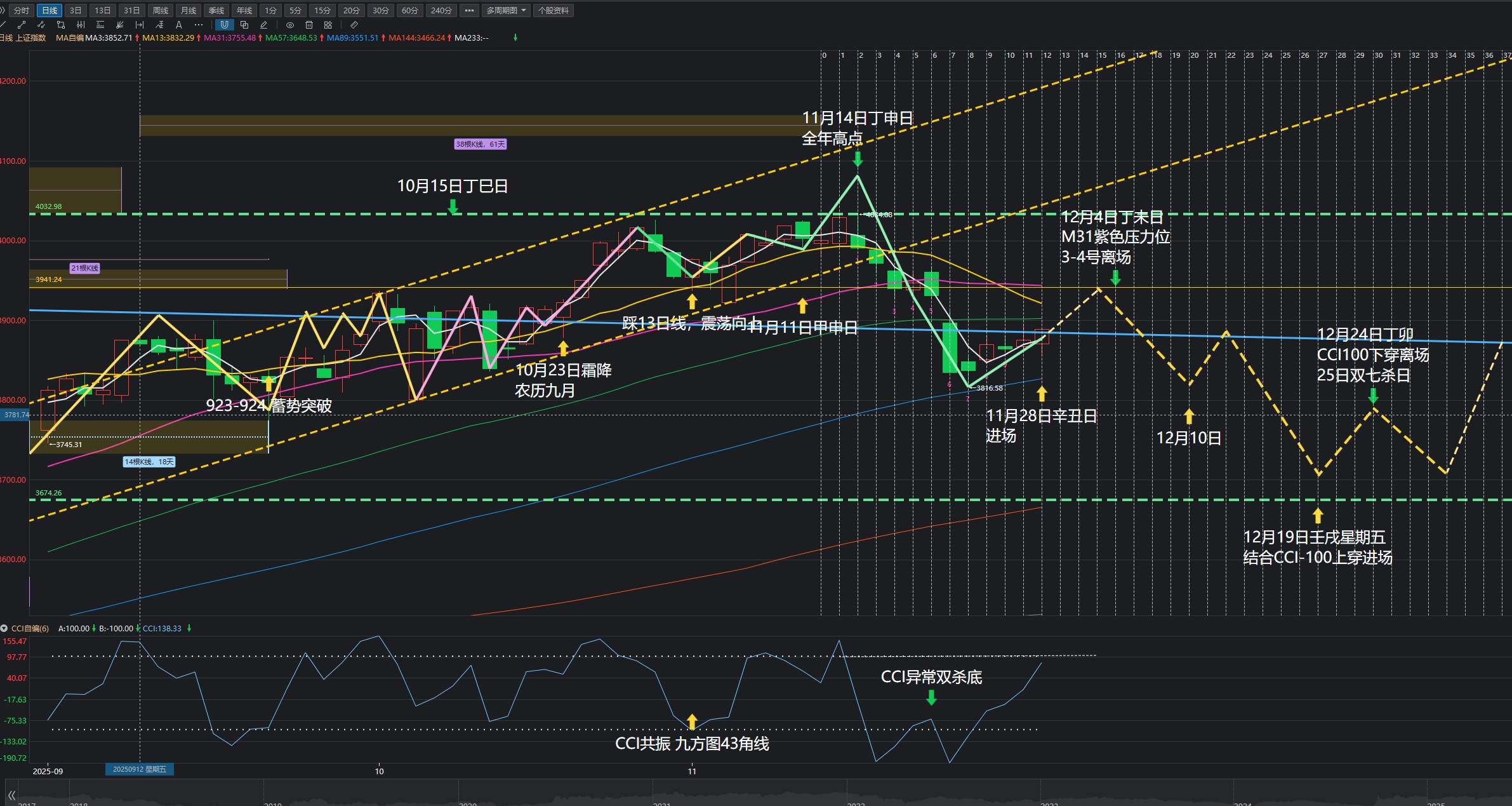This screenshot has height=806, width=1512.
Task: Open 个股资料 stock info button
Action: coord(554,10)
